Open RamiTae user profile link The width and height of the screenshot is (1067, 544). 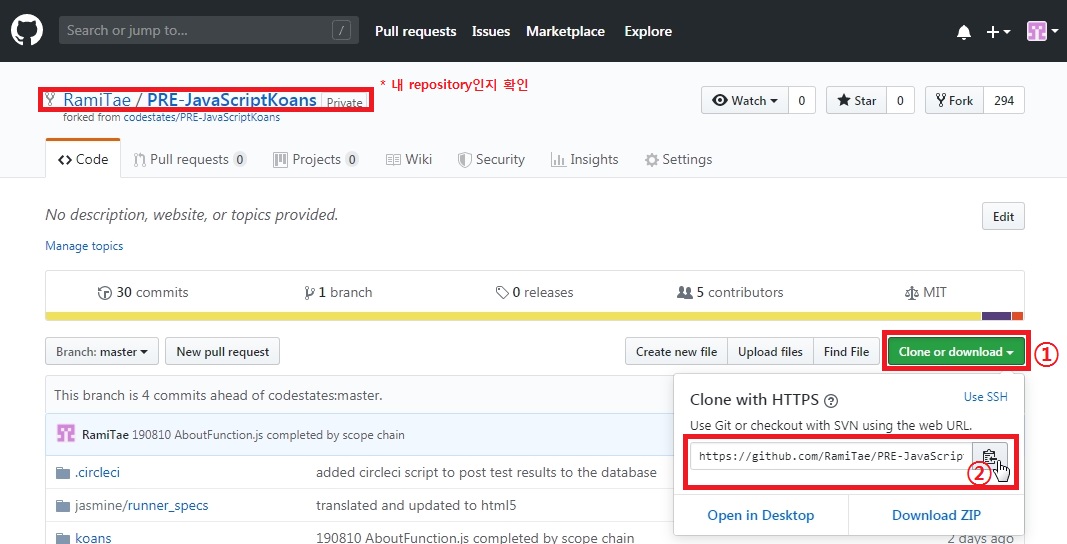click(97, 100)
